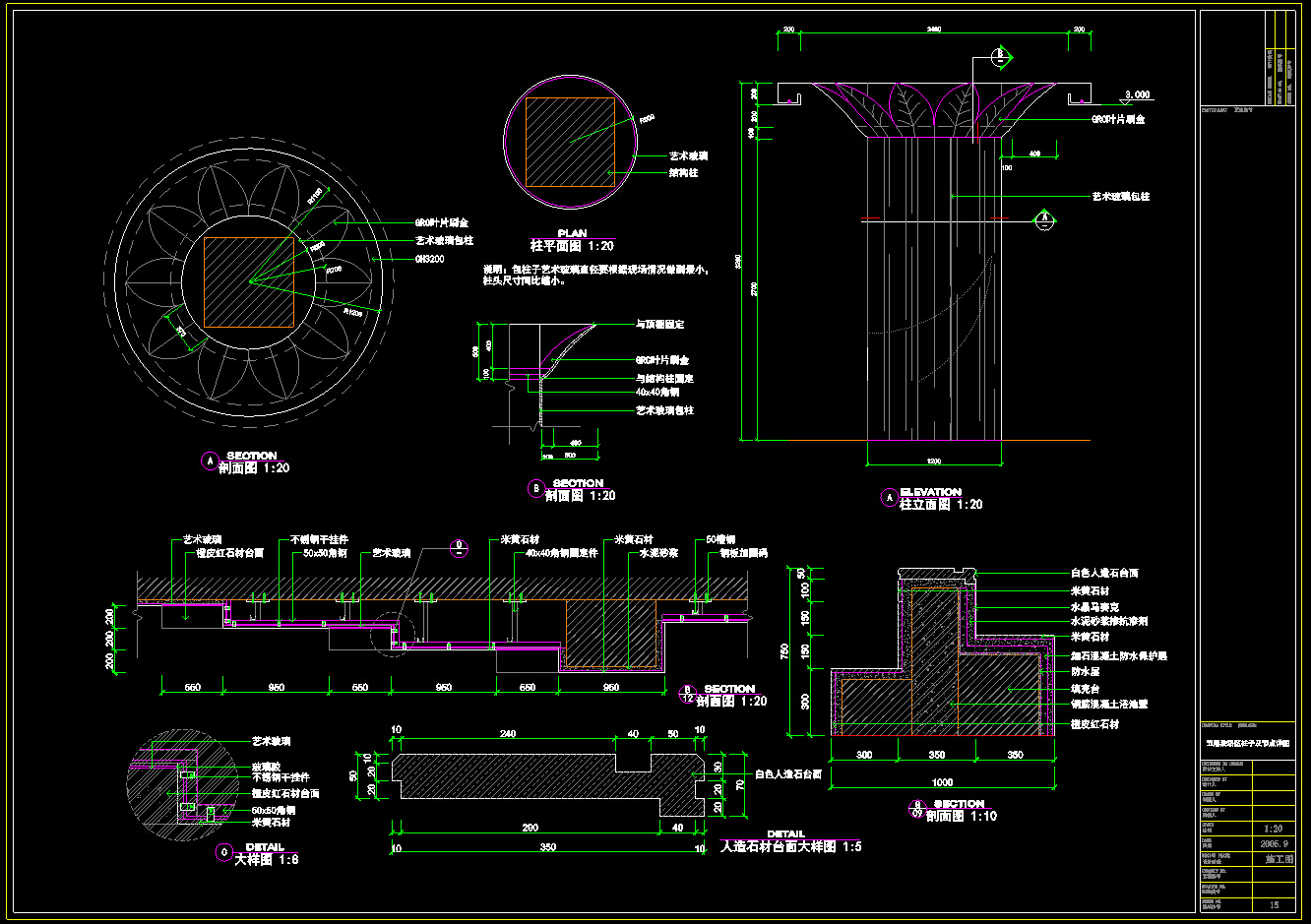This screenshot has width=1311, height=924.
Task: Click the '玻璃胶' label in circular detail
Action: click(x=266, y=765)
